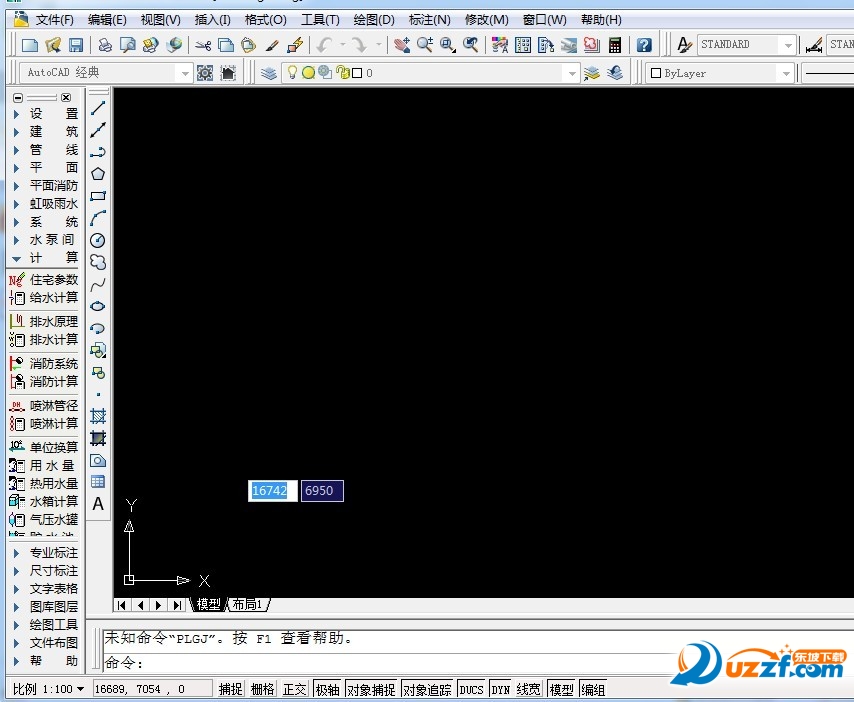Click the Pan hand icon
The image size is (854, 702).
(x=402, y=45)
